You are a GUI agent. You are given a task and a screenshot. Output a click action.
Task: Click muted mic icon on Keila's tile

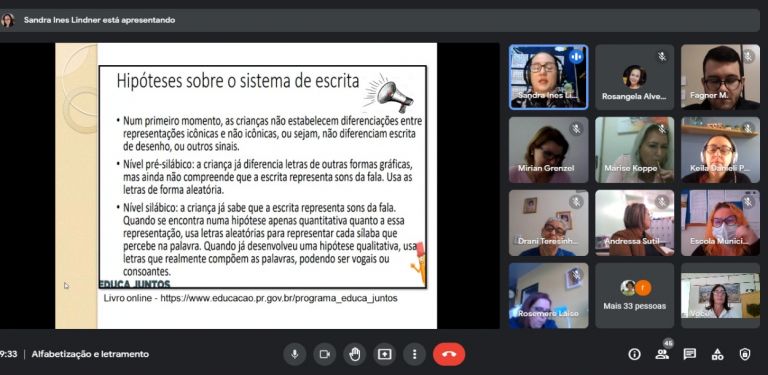point(748,129)
